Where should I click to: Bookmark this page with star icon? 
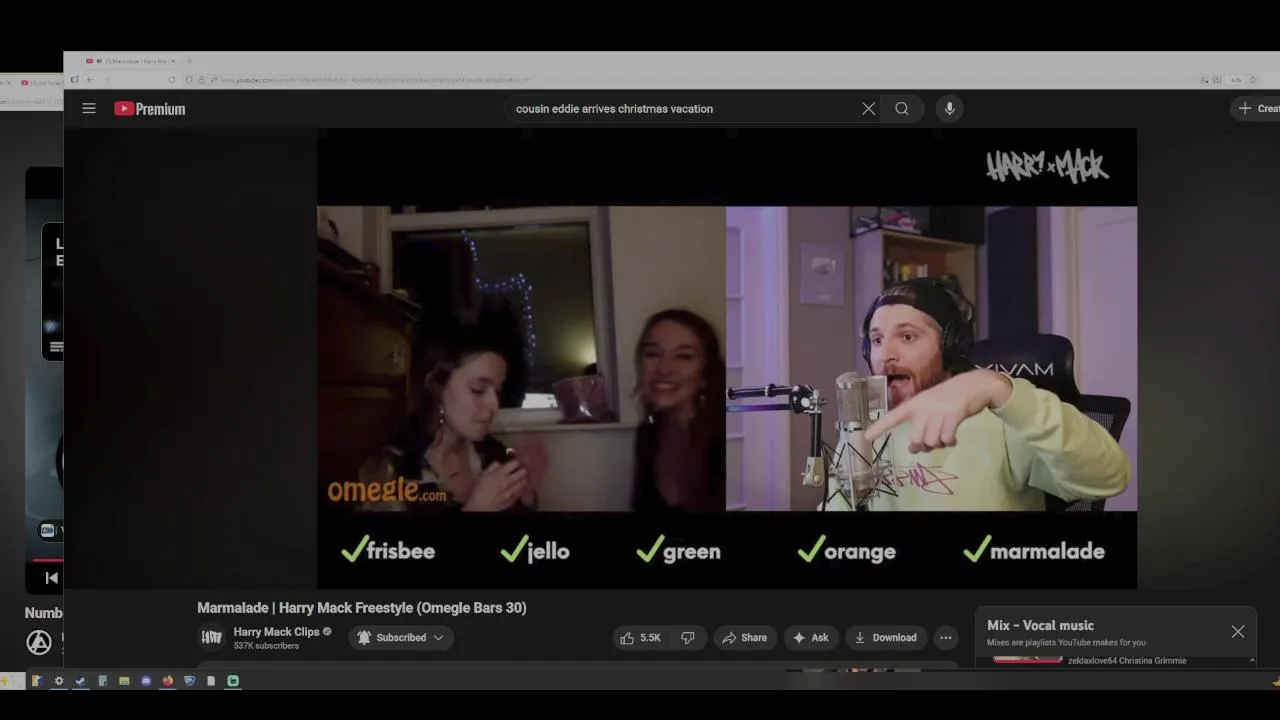pyautogui.click(x=1253, y=80)
